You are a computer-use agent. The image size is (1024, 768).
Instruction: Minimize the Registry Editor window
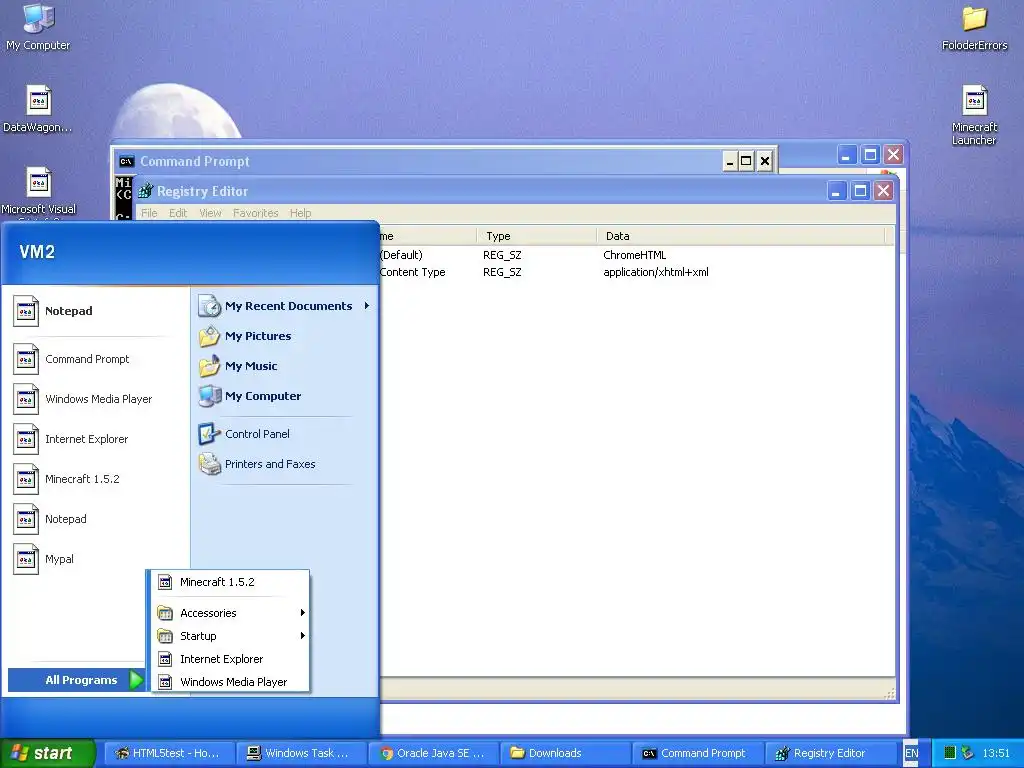point(837,191)
